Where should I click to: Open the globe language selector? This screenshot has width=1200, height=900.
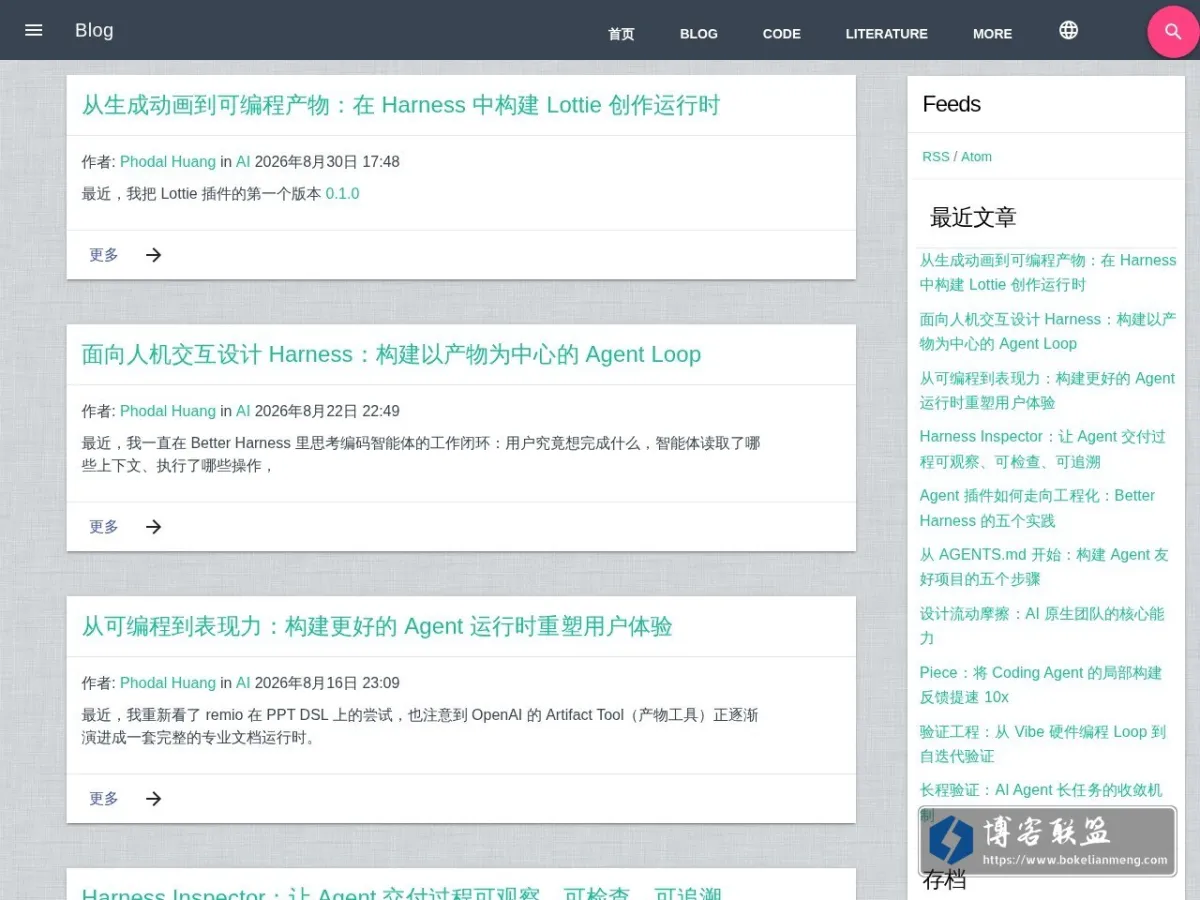coord(1068,30)
